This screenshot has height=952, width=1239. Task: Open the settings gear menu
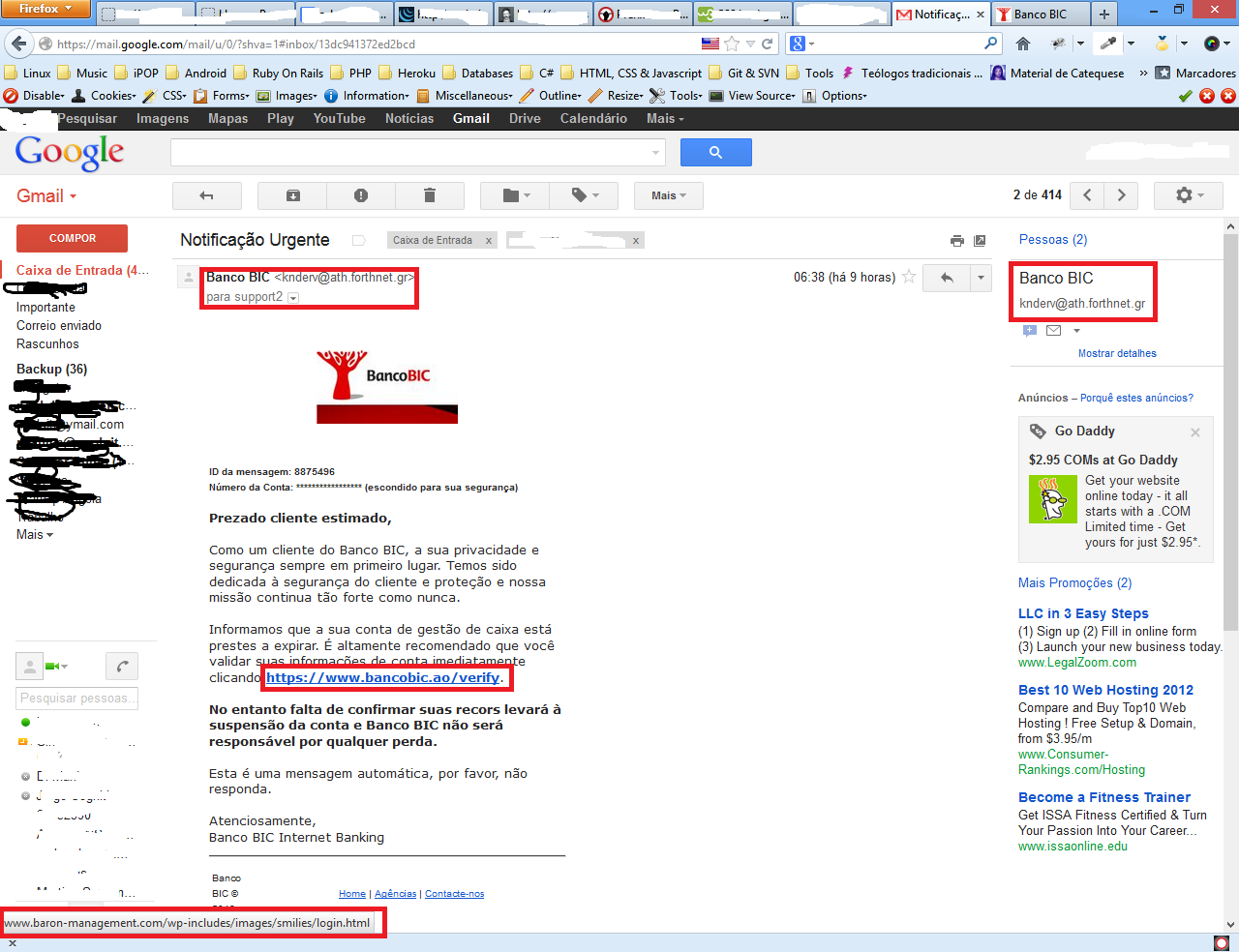coord(1189,195)
